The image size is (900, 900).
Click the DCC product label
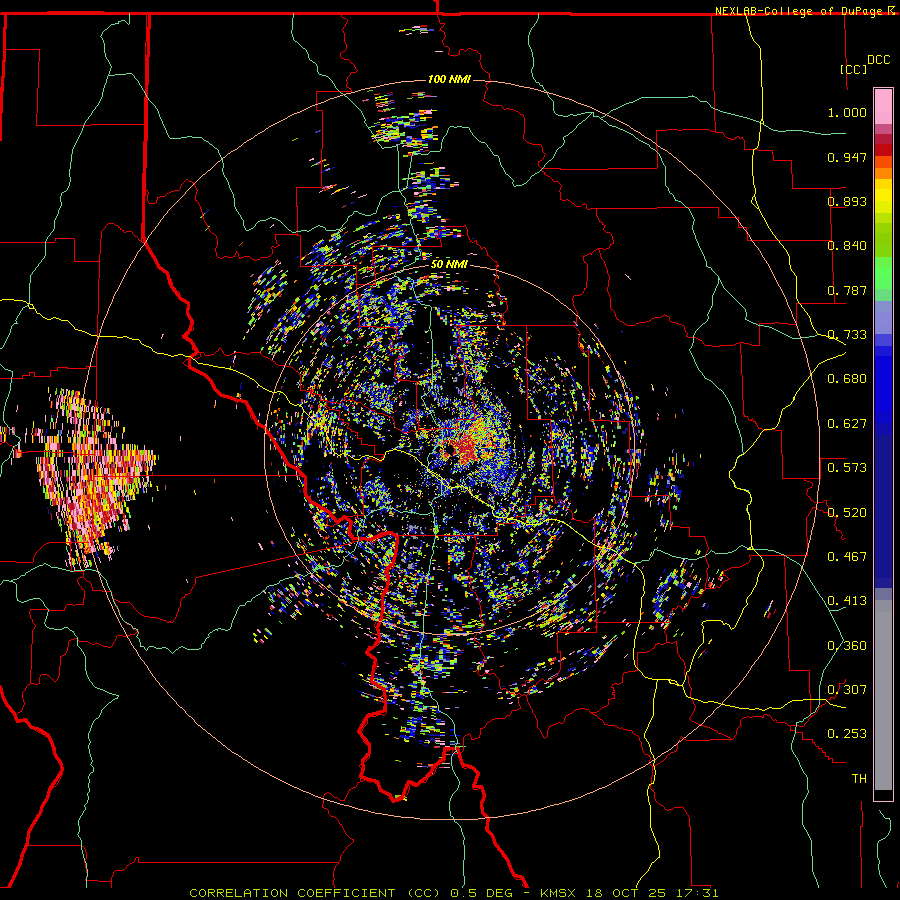pos(878,60)
